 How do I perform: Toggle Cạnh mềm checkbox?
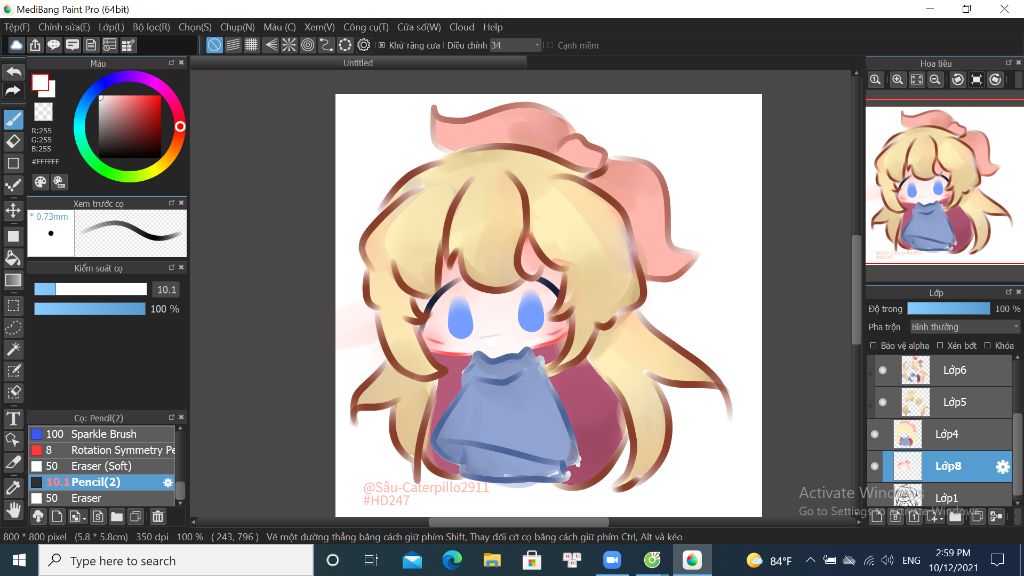pyautogui.click(x=550, y=45)
